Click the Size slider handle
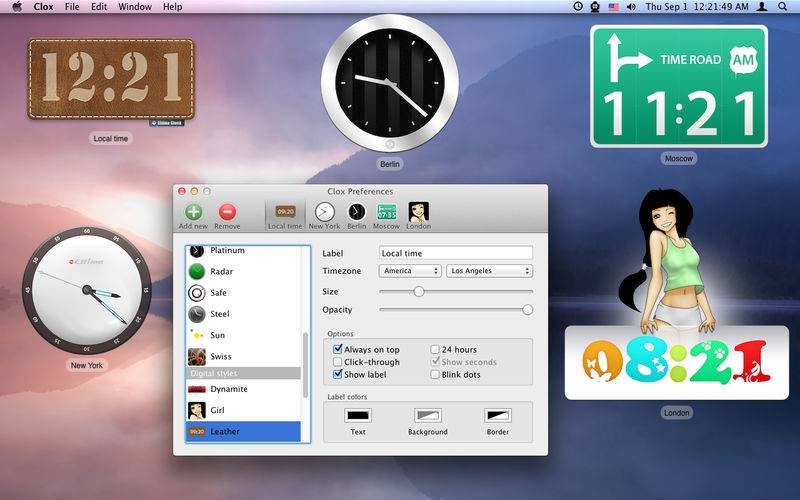Viewport: 800px width, 500px height. click(x=419, y=291)
